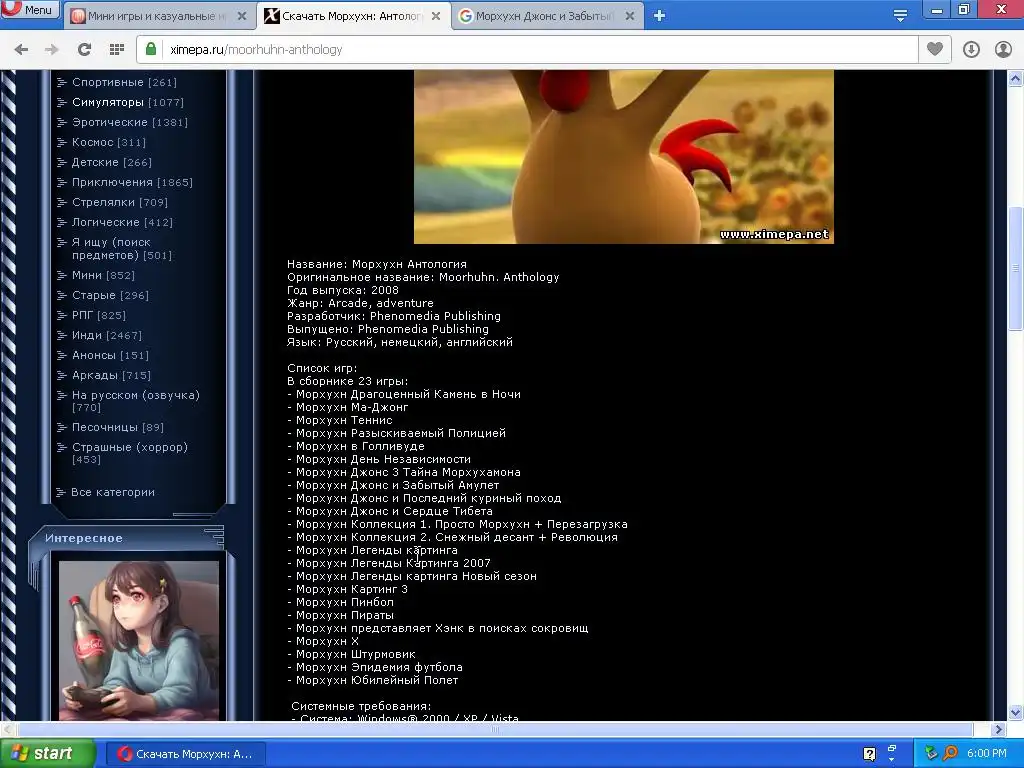Open the РПГ [825] category

click(x=99, y=315)
